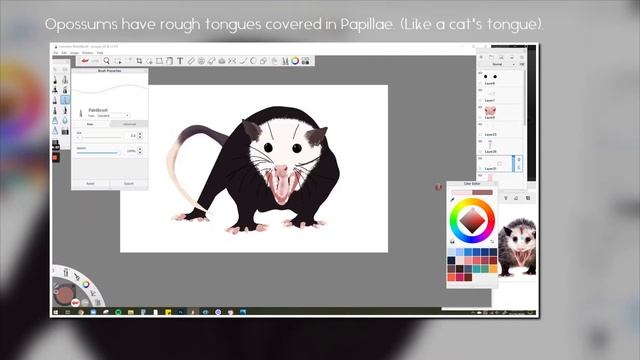
Task: Click the color wheel icon in the corner lagoon
Action: point(86,284)
